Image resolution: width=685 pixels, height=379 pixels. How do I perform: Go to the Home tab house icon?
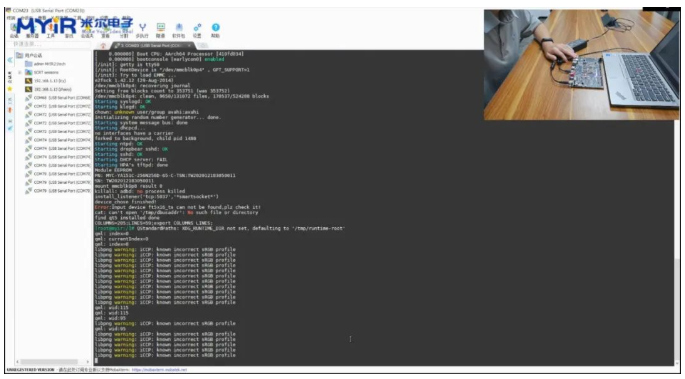[103, 46]
